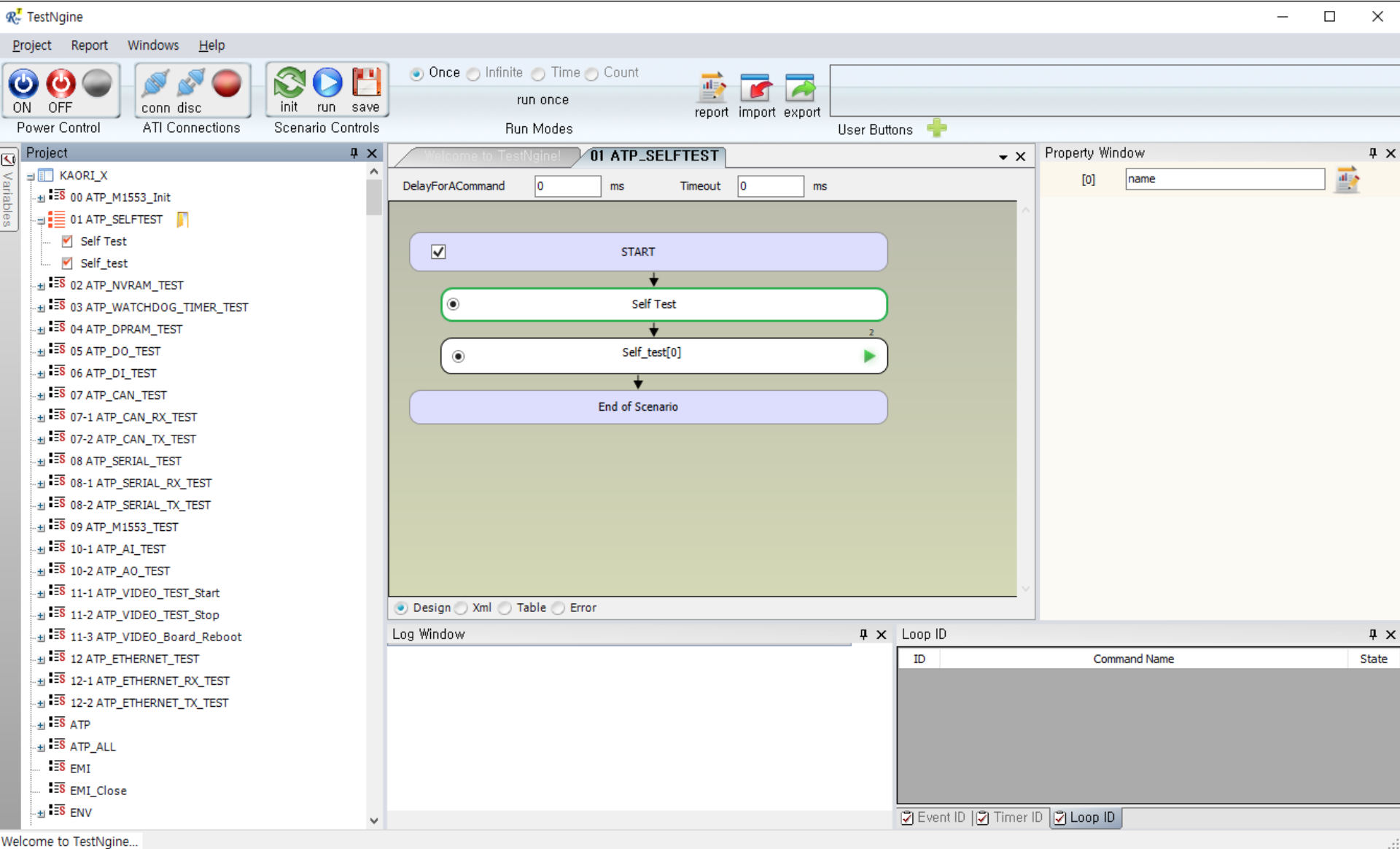The height and width of the screenshot is (849, 1400).
Task: Open the Report menu
Action: pos(89,45)
